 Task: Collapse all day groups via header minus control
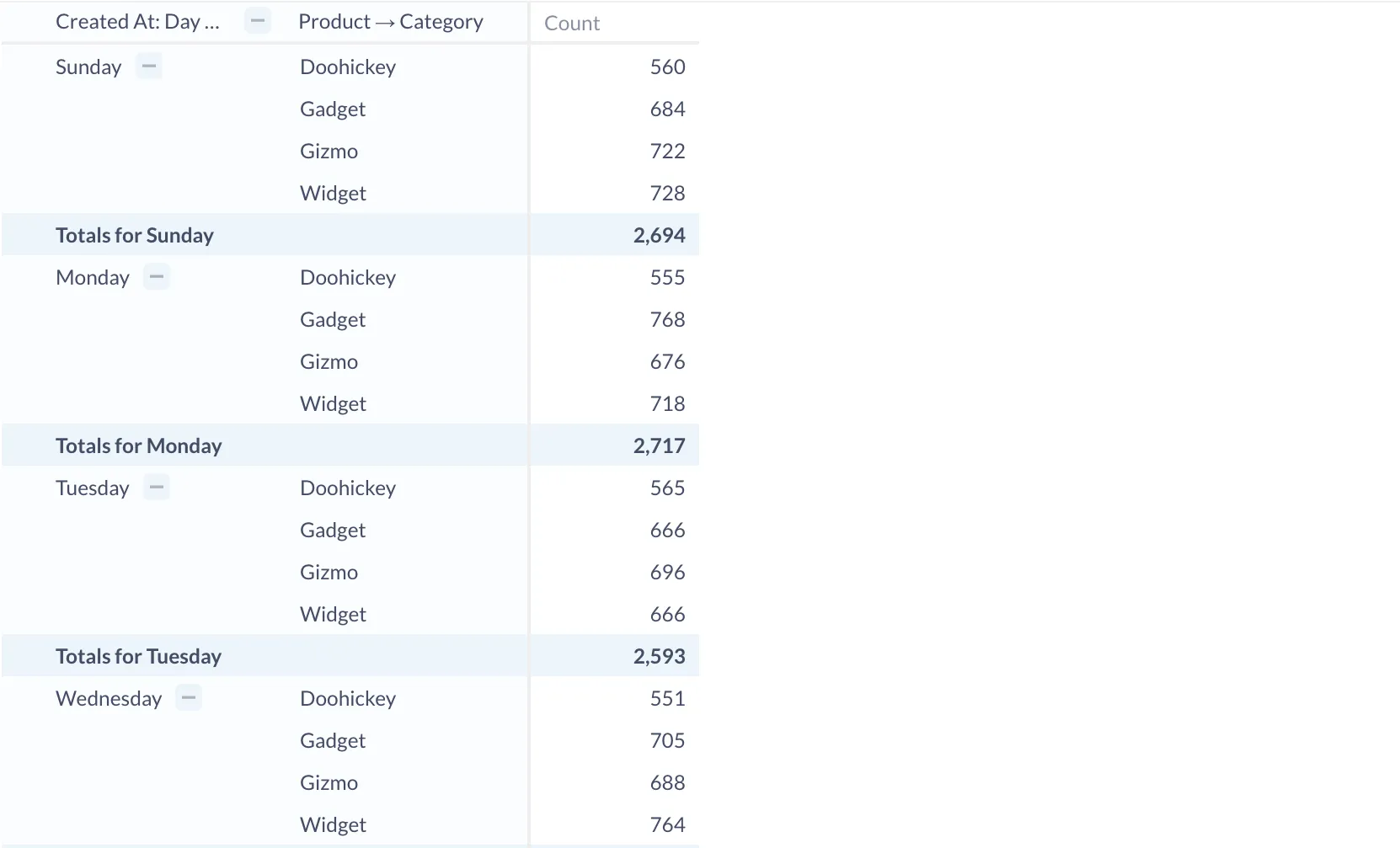coord(258,21)
